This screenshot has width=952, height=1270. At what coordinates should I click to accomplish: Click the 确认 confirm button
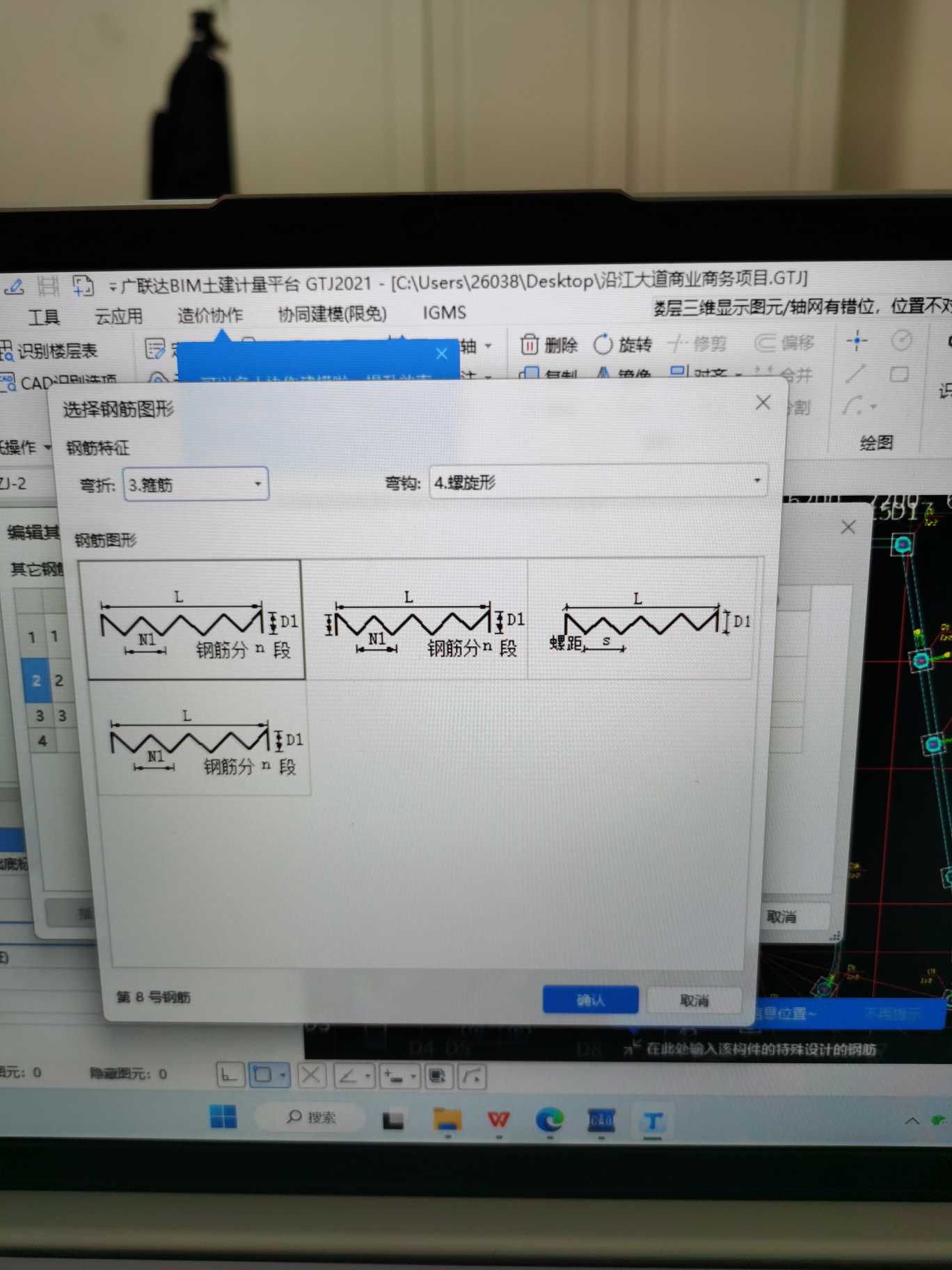coord(590,1000)
